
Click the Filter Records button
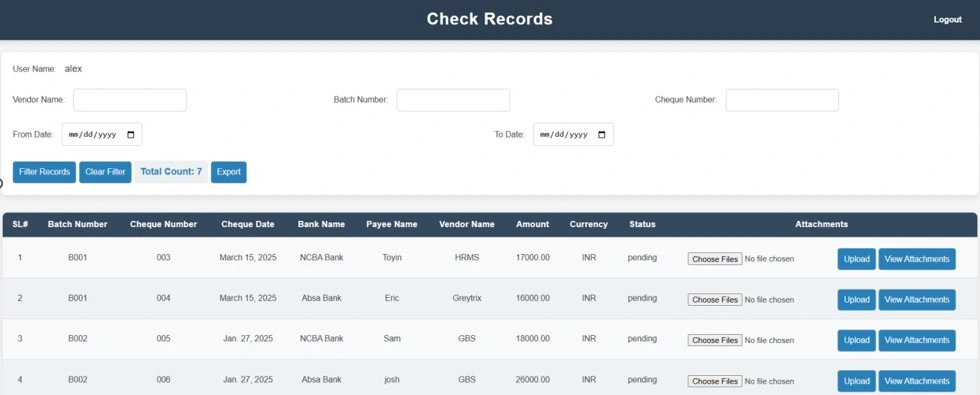point(44,172)
